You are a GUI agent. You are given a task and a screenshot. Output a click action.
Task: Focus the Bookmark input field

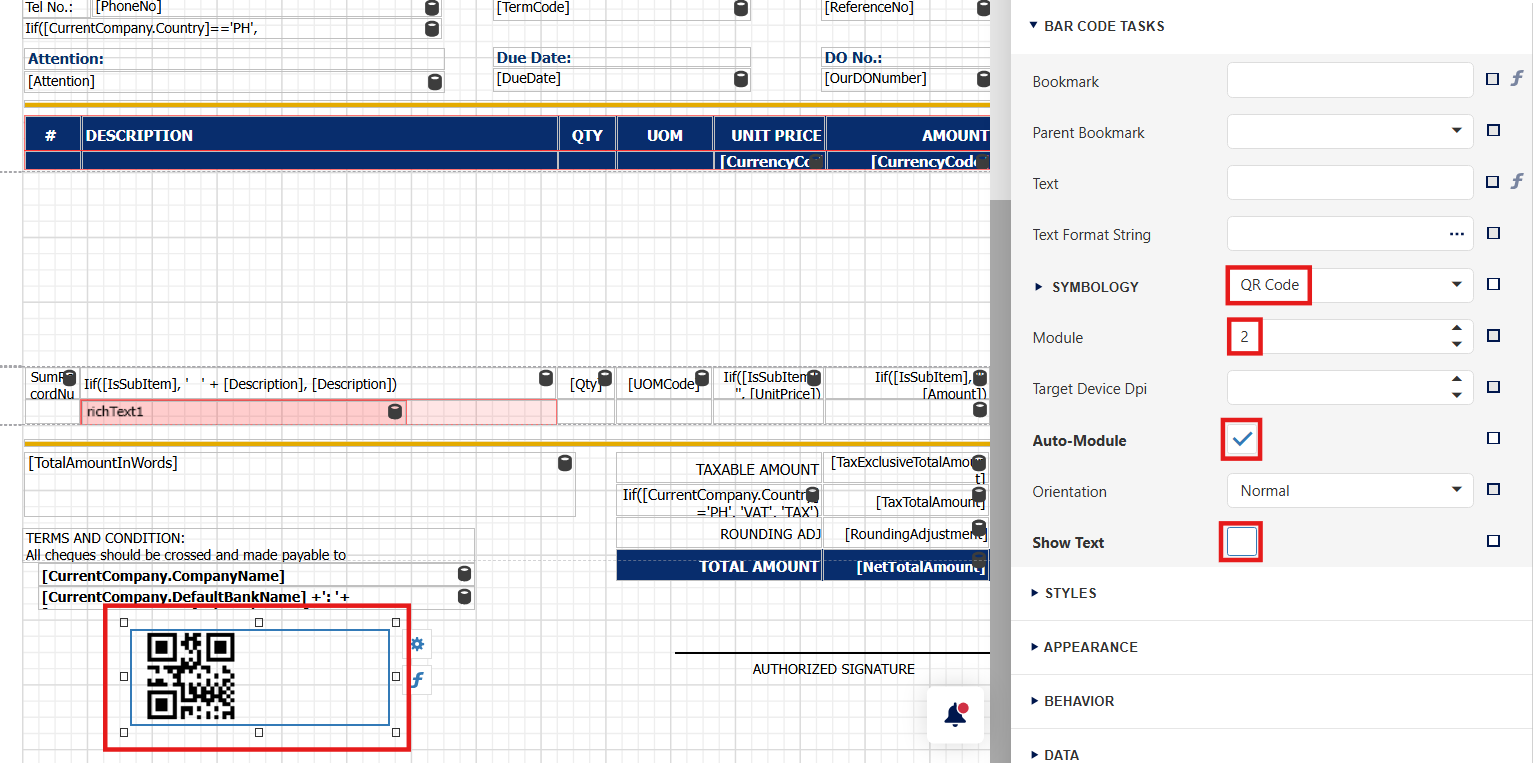(1350, 81)
